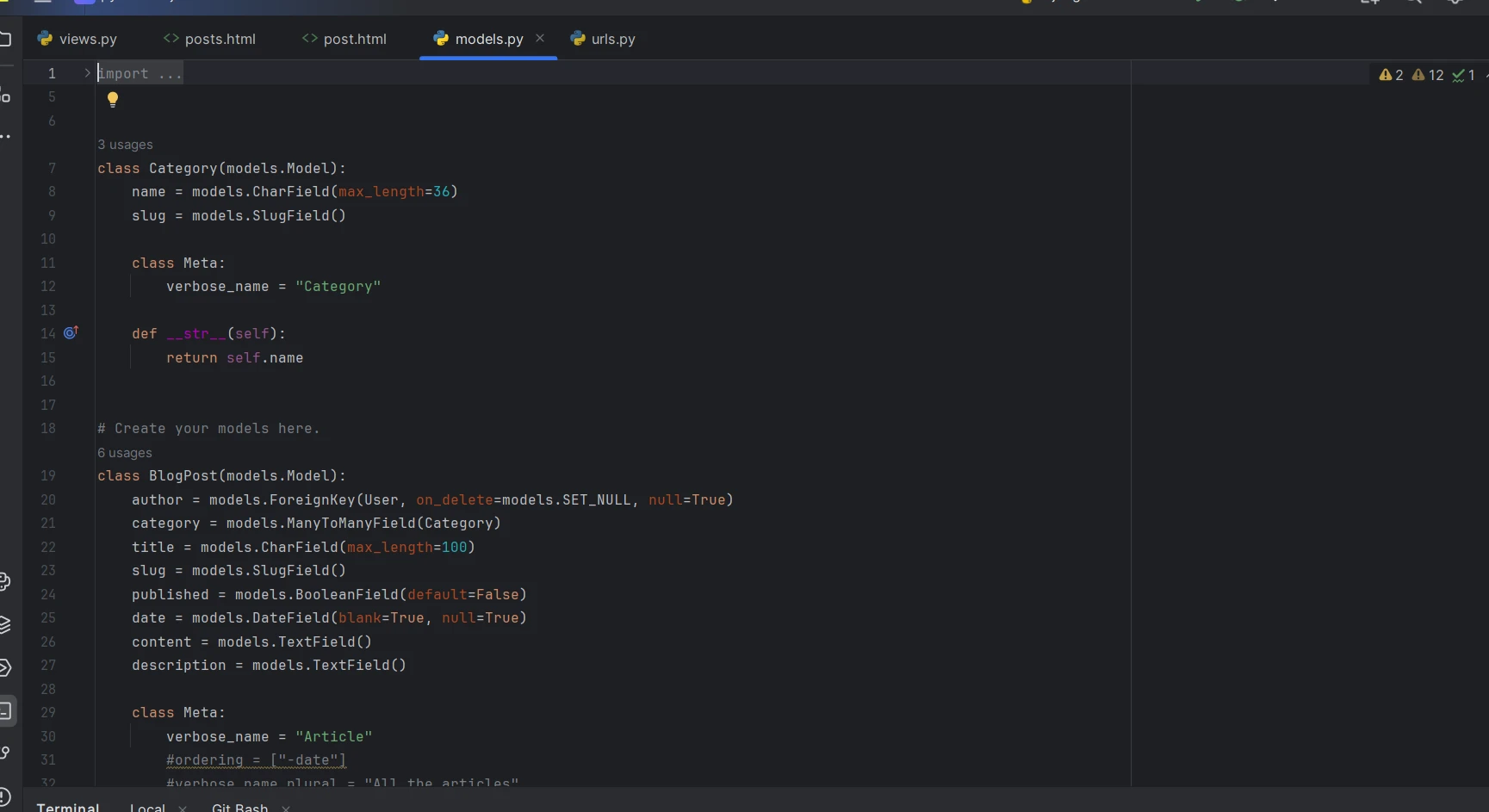Open the Project folder tool window
1489x812 pixels.
5,40
